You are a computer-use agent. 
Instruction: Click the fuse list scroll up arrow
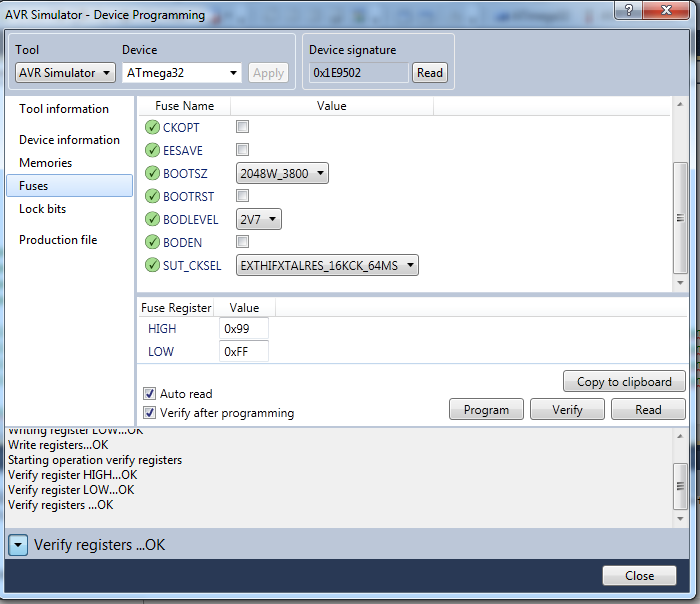click(x=680, y=104)
